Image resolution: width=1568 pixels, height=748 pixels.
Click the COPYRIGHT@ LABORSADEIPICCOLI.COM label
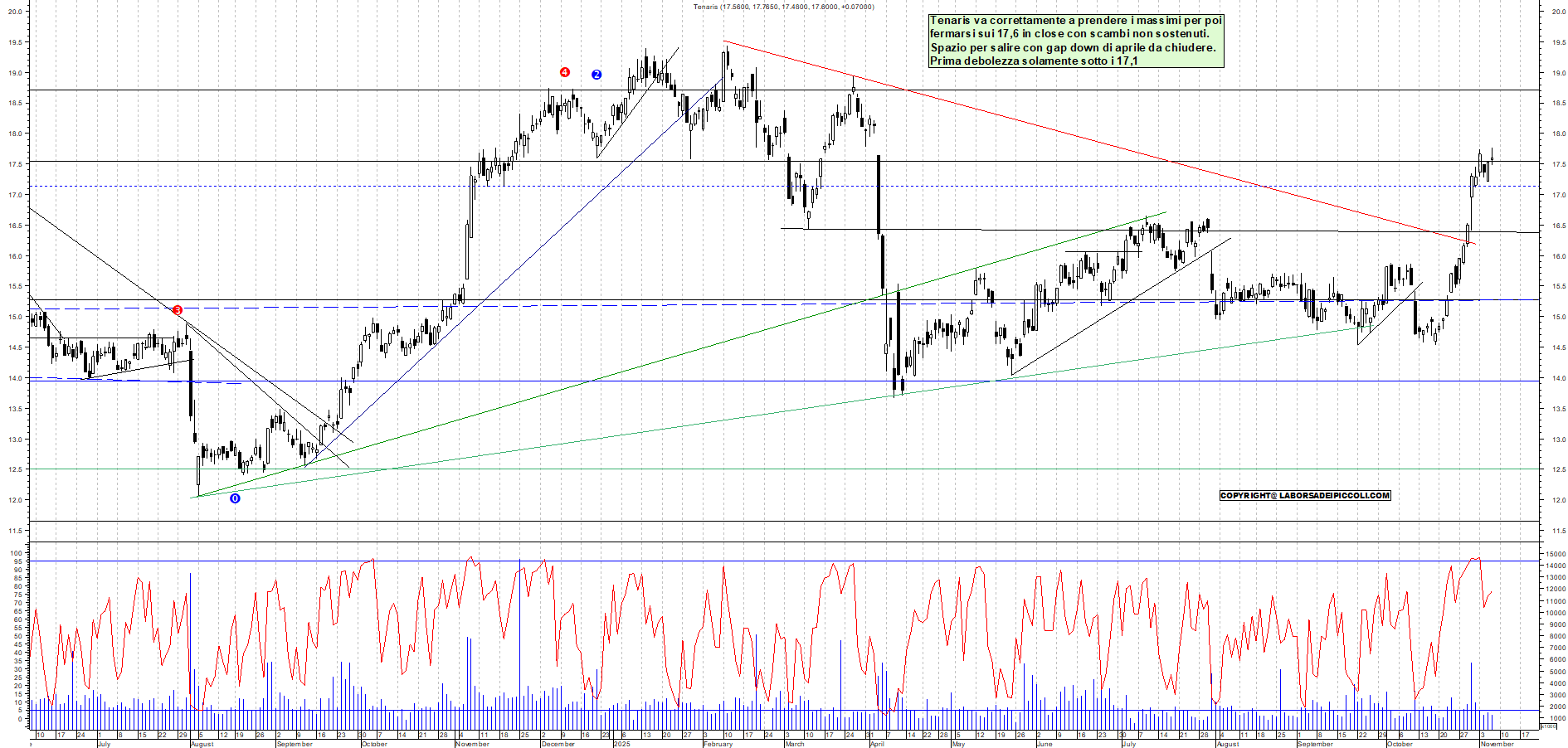coord(1304,496)
